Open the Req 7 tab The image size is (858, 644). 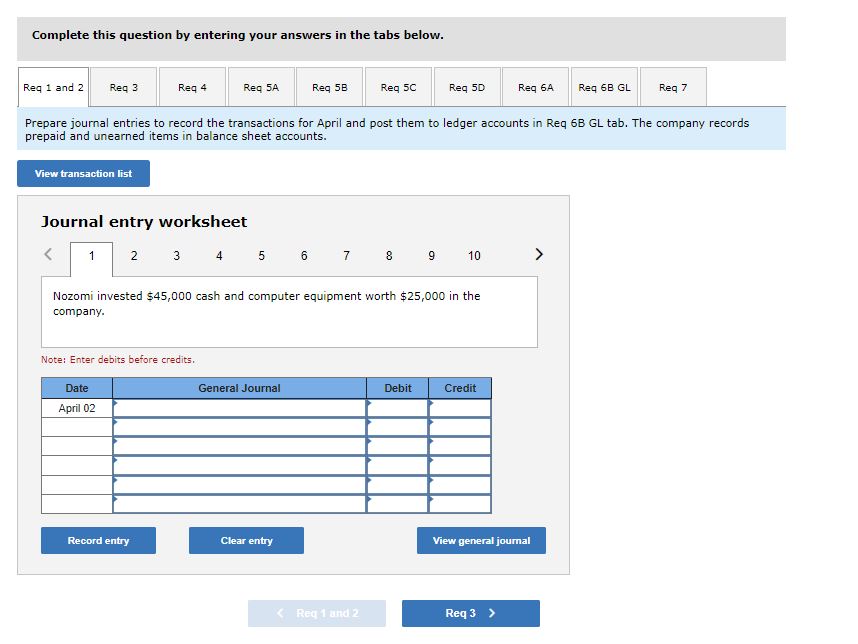click(673, 88)
